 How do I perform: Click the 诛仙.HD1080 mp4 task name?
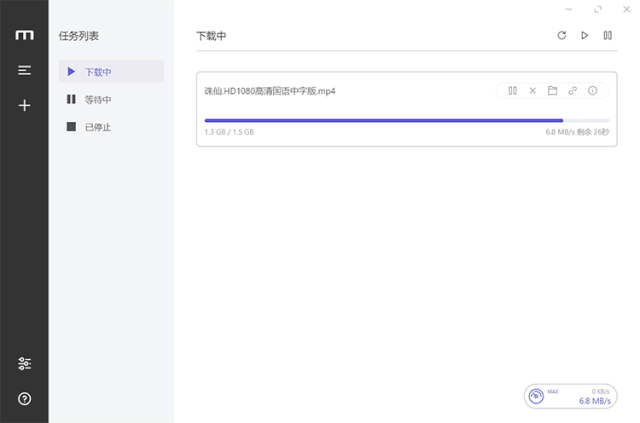pos(270,91)
